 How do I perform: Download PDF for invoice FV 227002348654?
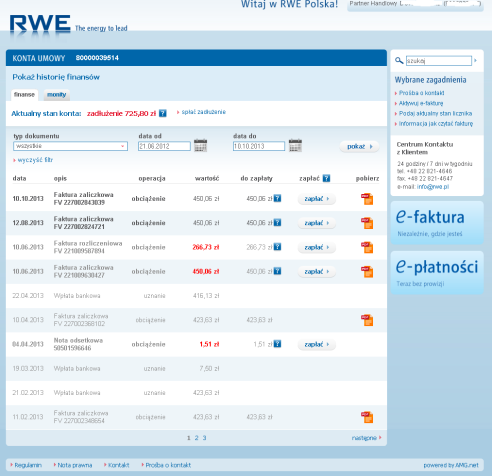coord(367,417)
